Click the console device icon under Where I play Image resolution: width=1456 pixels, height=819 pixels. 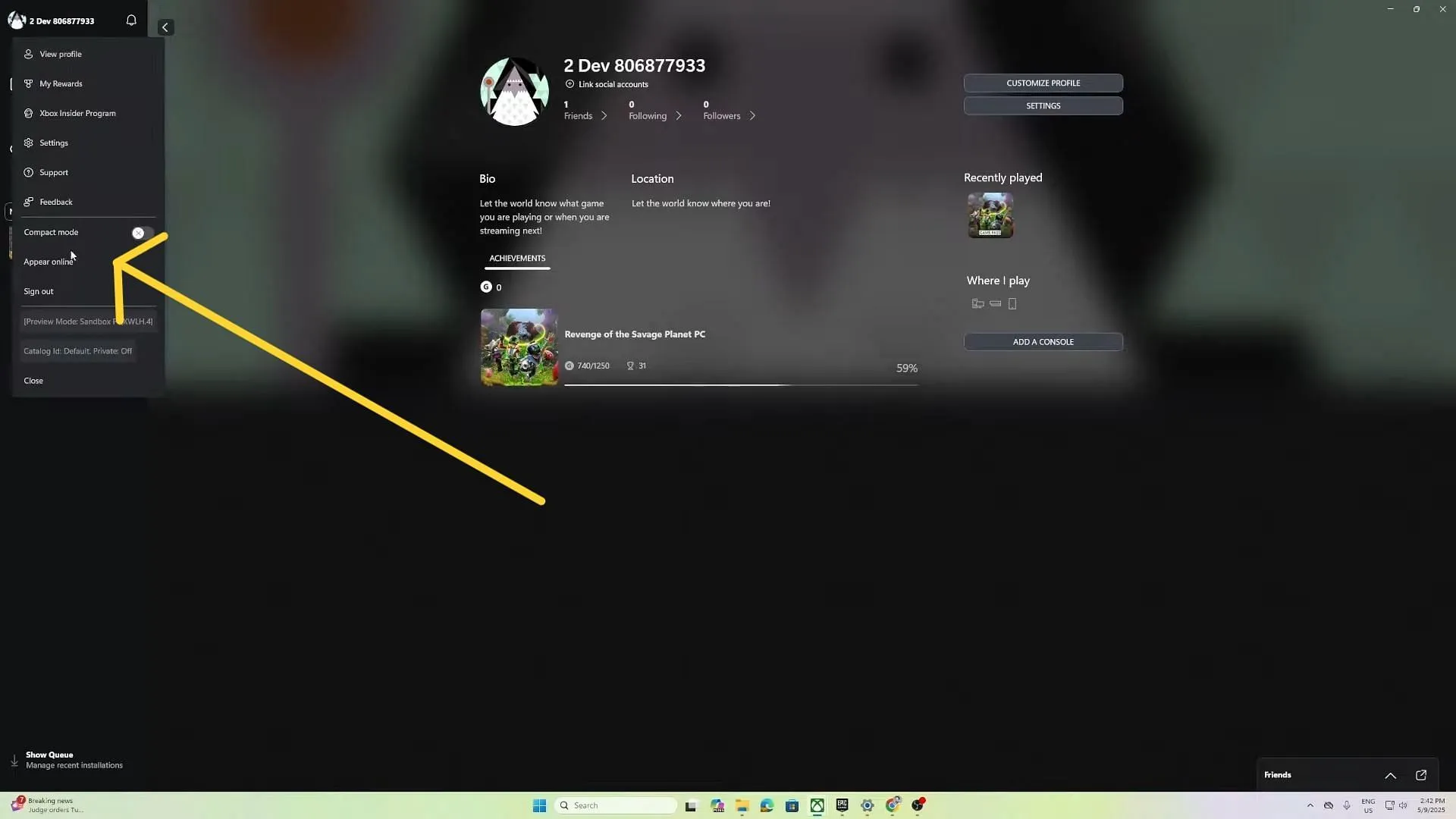[996, 304]
